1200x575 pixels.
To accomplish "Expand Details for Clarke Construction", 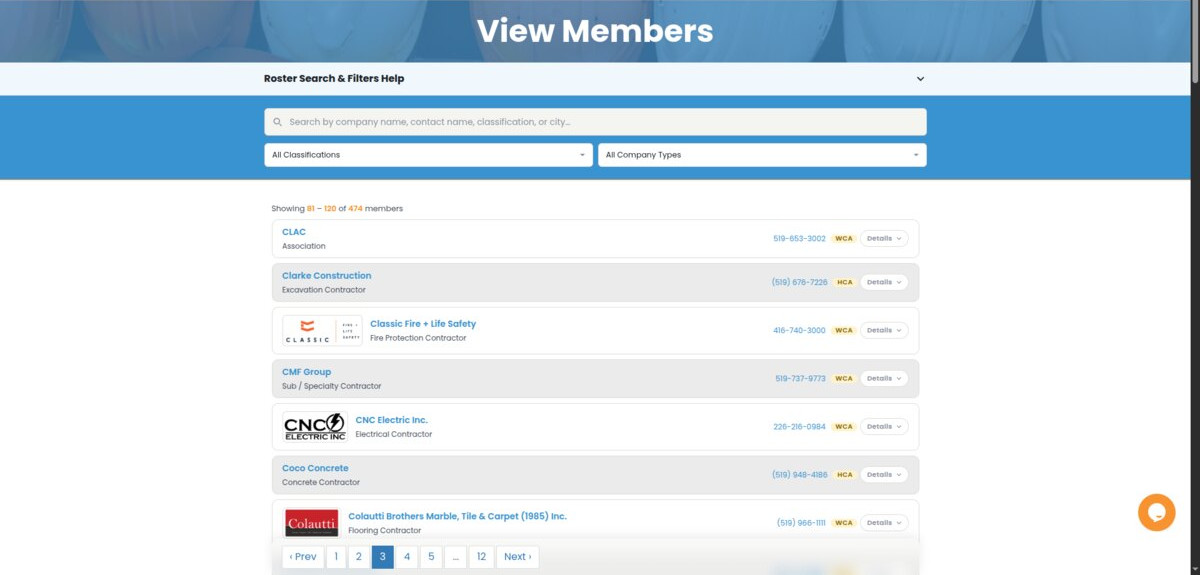I will click(884, 282).
